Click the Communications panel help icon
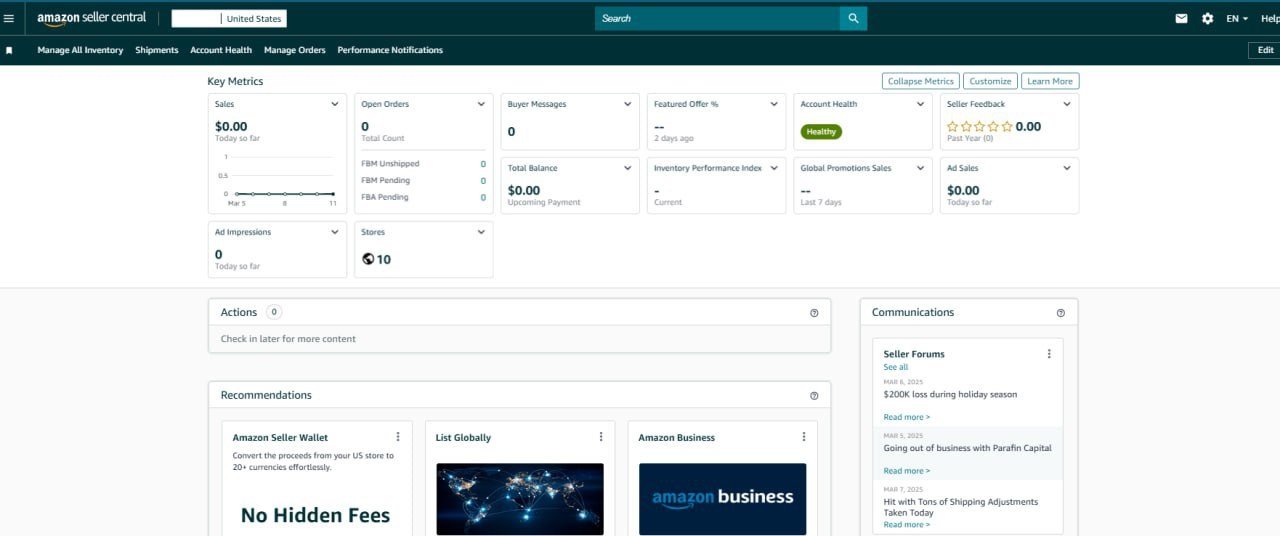Screen dimensions: 1280x536 1061,313
